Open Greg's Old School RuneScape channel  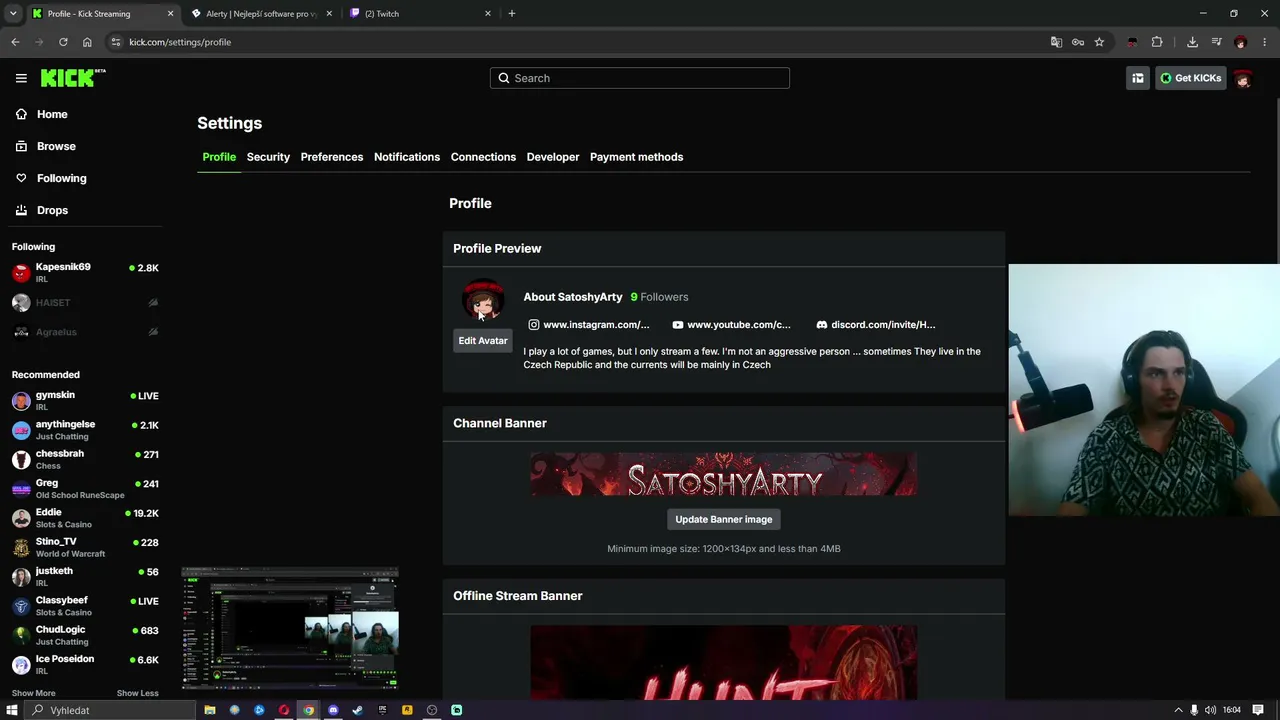(x=85, y=488)
